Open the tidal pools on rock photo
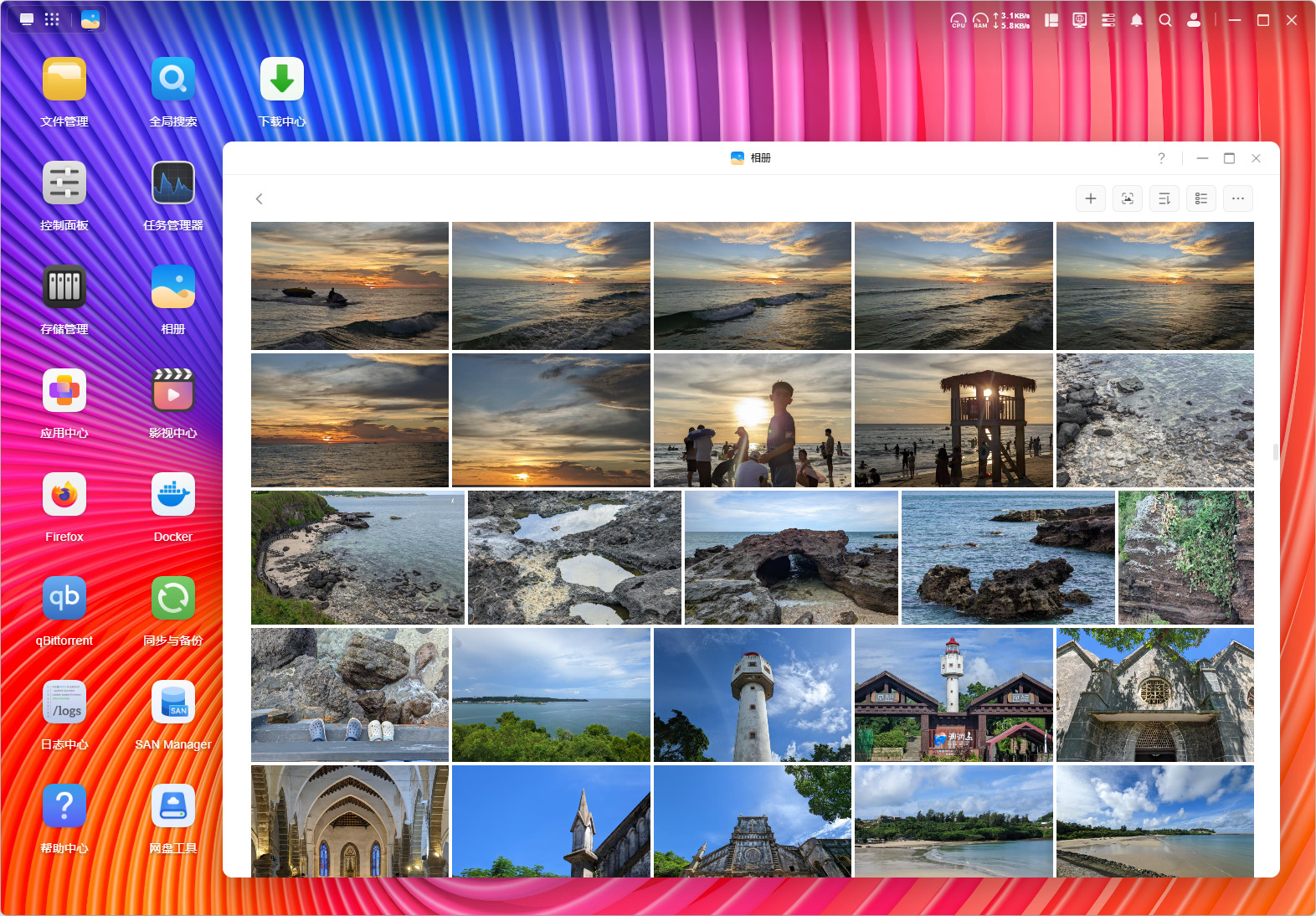This screenshot has width=1316, height=916. tap(574, 558)
